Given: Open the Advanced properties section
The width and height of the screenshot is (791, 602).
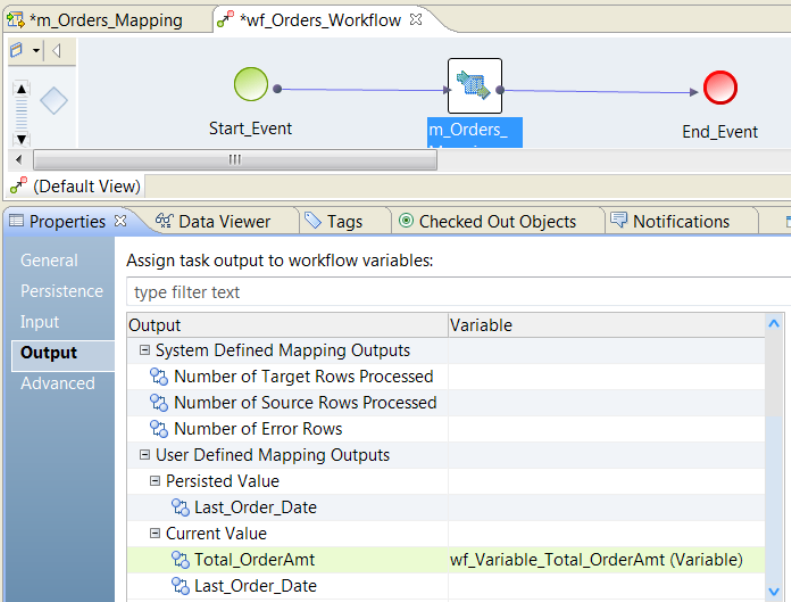Looking at the screenshot, I should 57,383.
